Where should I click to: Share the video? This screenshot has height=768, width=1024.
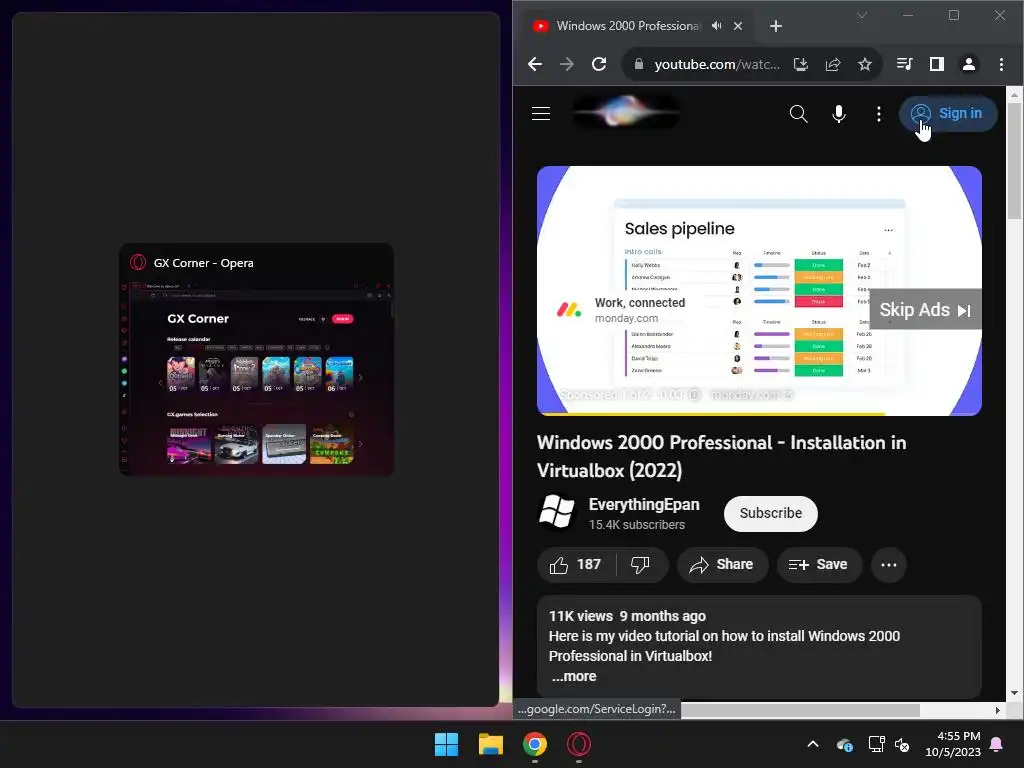tap(722, 565)
